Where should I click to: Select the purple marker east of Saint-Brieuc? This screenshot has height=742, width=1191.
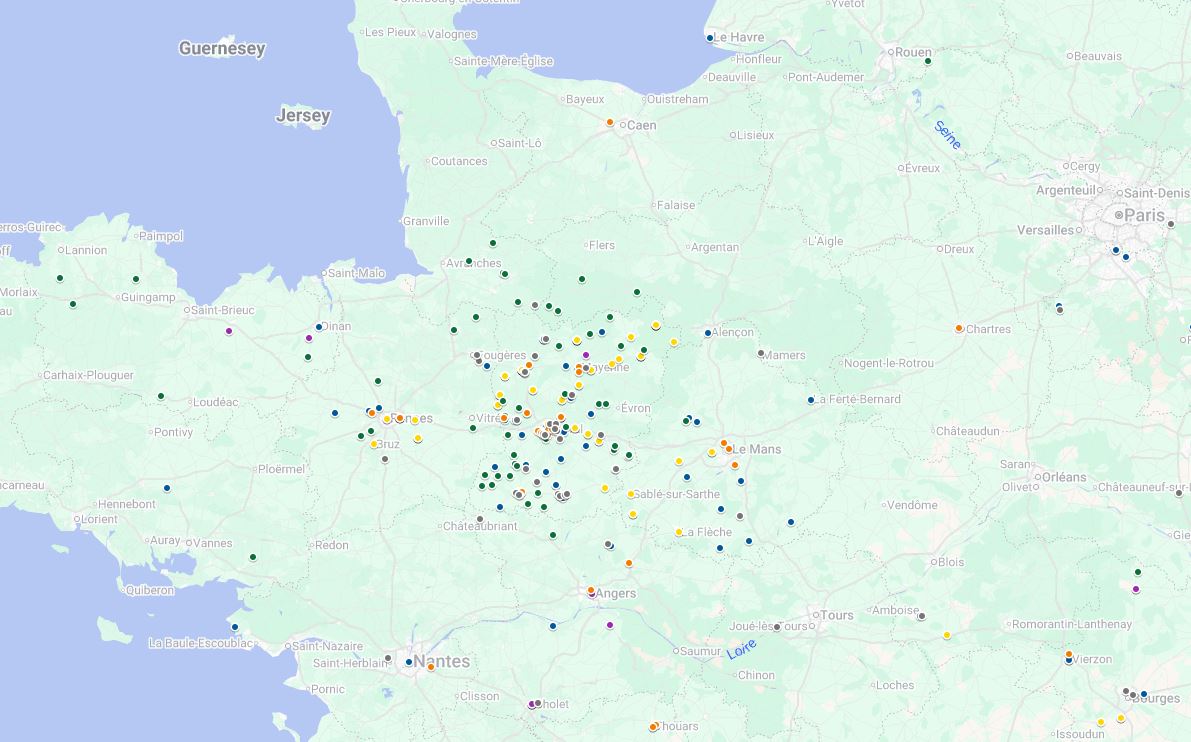[x=229, y=331]
